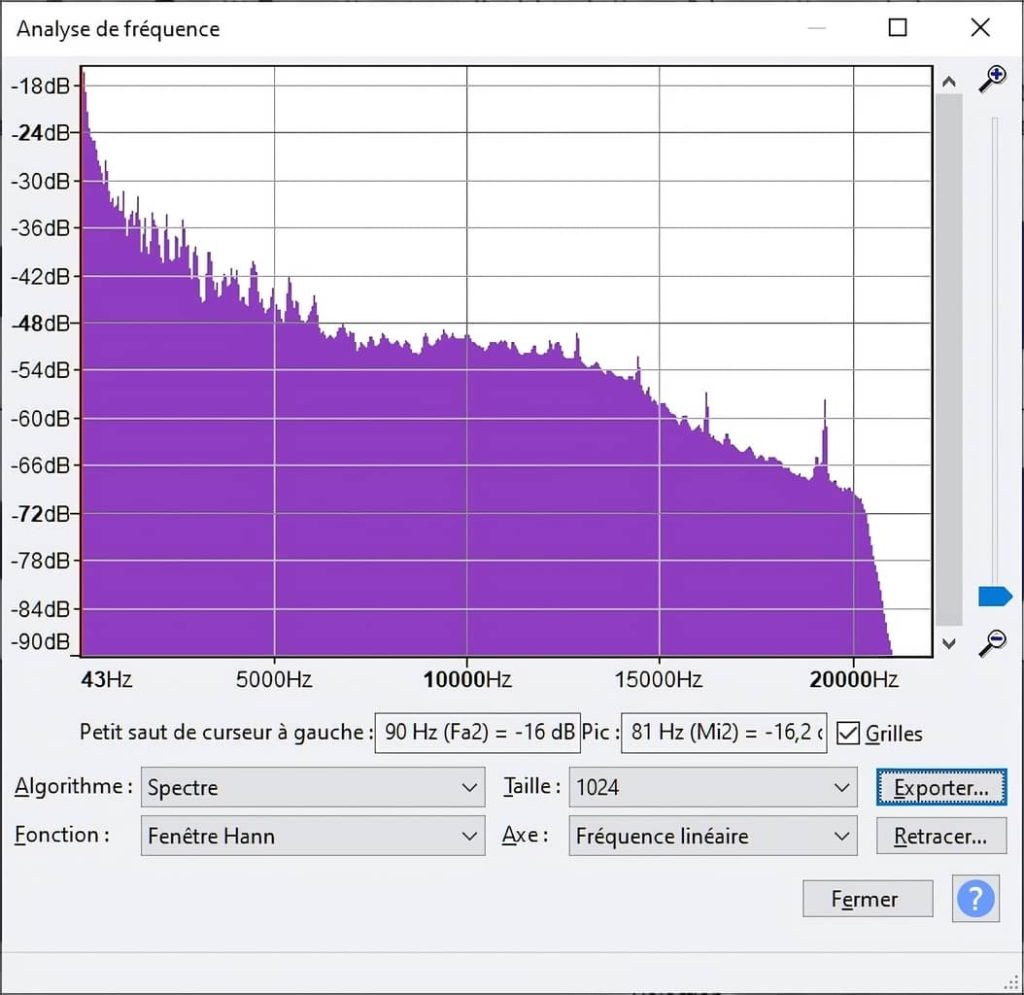The height and width of the screenshot is (995, 1024).
Task: Open help via the question mark icon
Action: pyautogui.click(x=974, y=898)
